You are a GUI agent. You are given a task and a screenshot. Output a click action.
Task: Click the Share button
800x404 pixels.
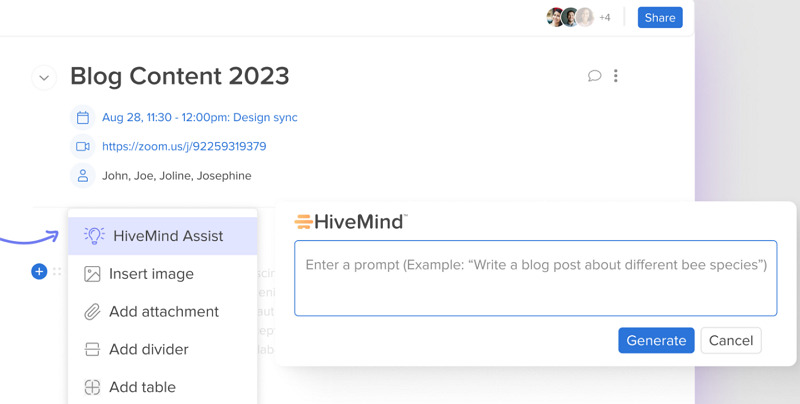(x=660, y=17)
